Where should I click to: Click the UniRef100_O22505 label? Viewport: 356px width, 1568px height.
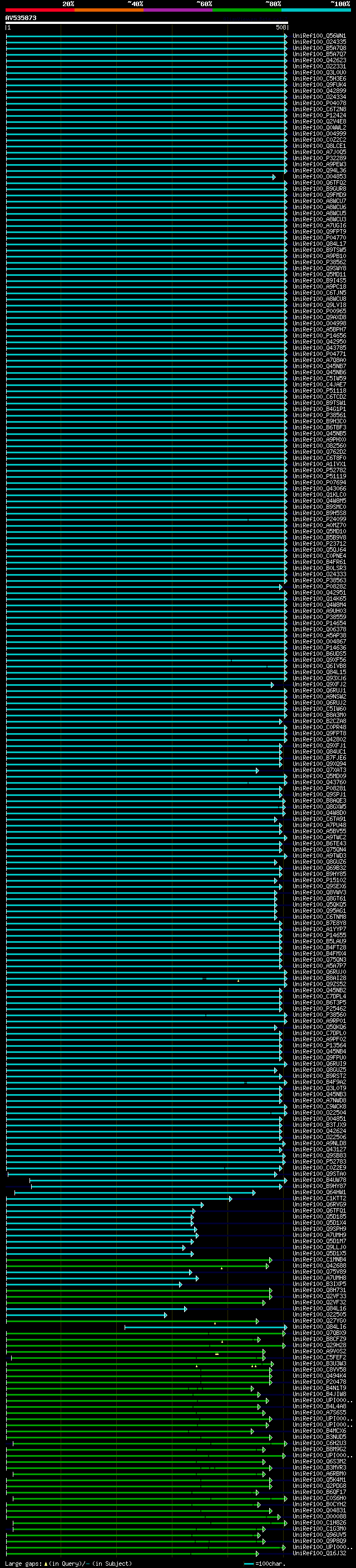(x=319, y=1315)
